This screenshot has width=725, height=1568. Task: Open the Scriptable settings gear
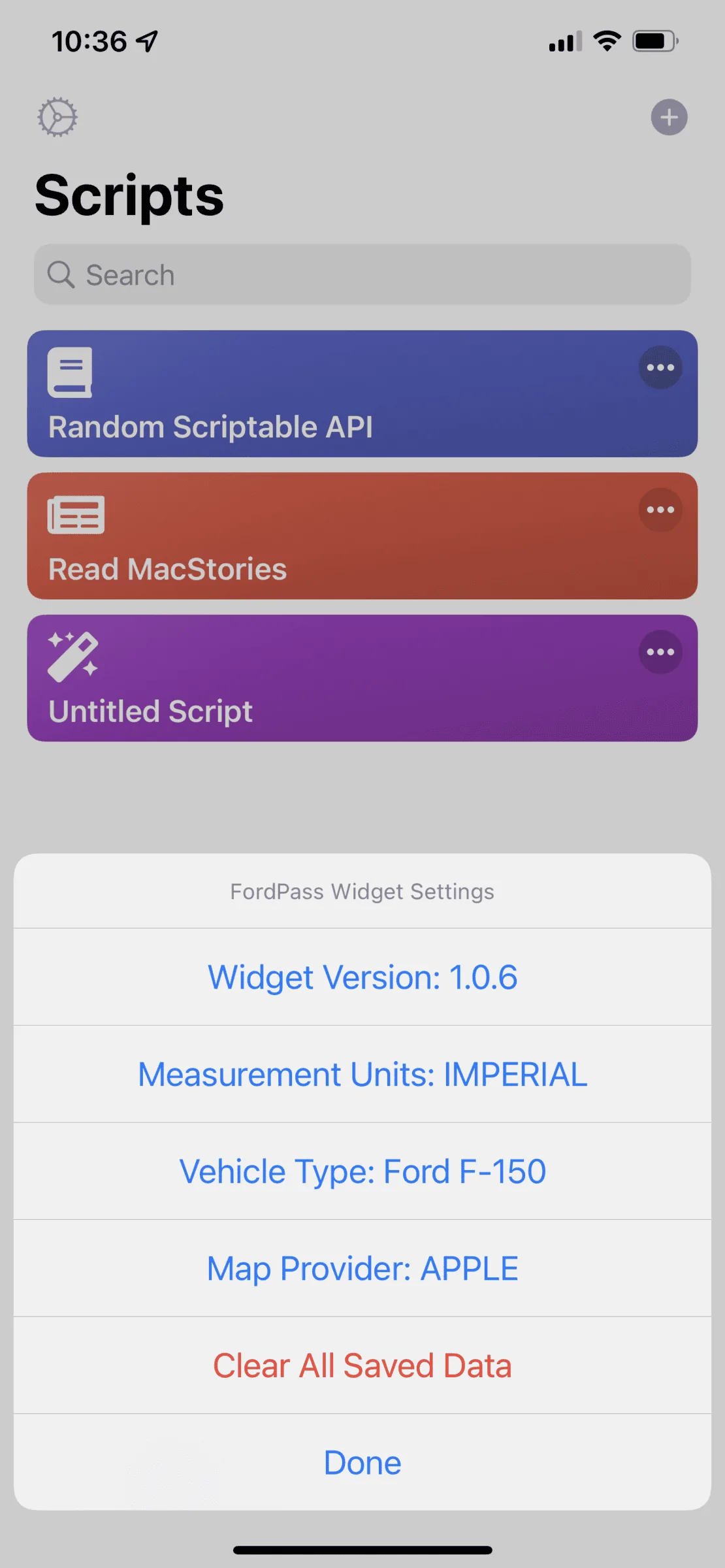click(57, 118)
